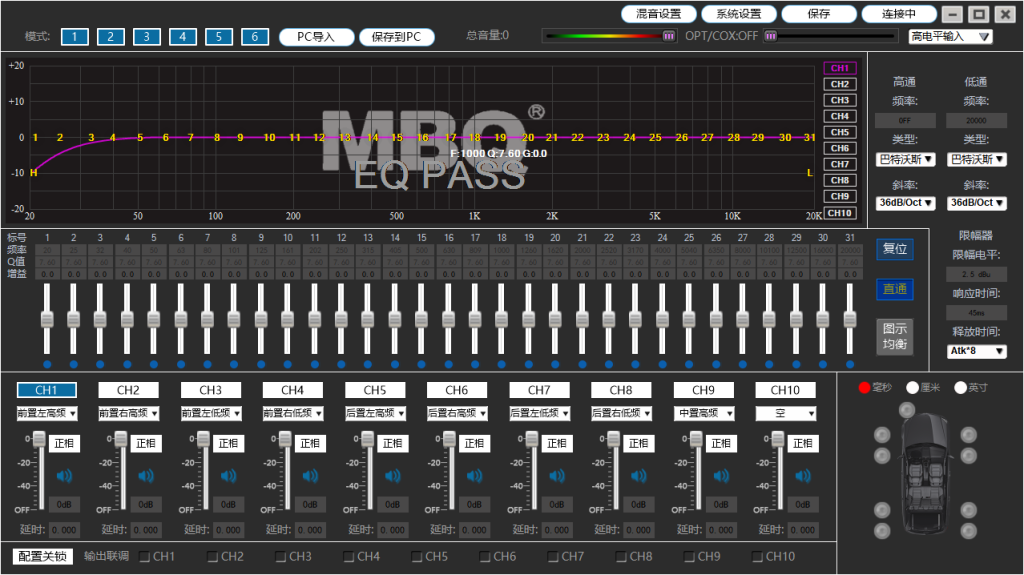Switch to the CH10 EQ graph tab
This screenshot has height=575, width=1024.
click(x=840, y=213)
